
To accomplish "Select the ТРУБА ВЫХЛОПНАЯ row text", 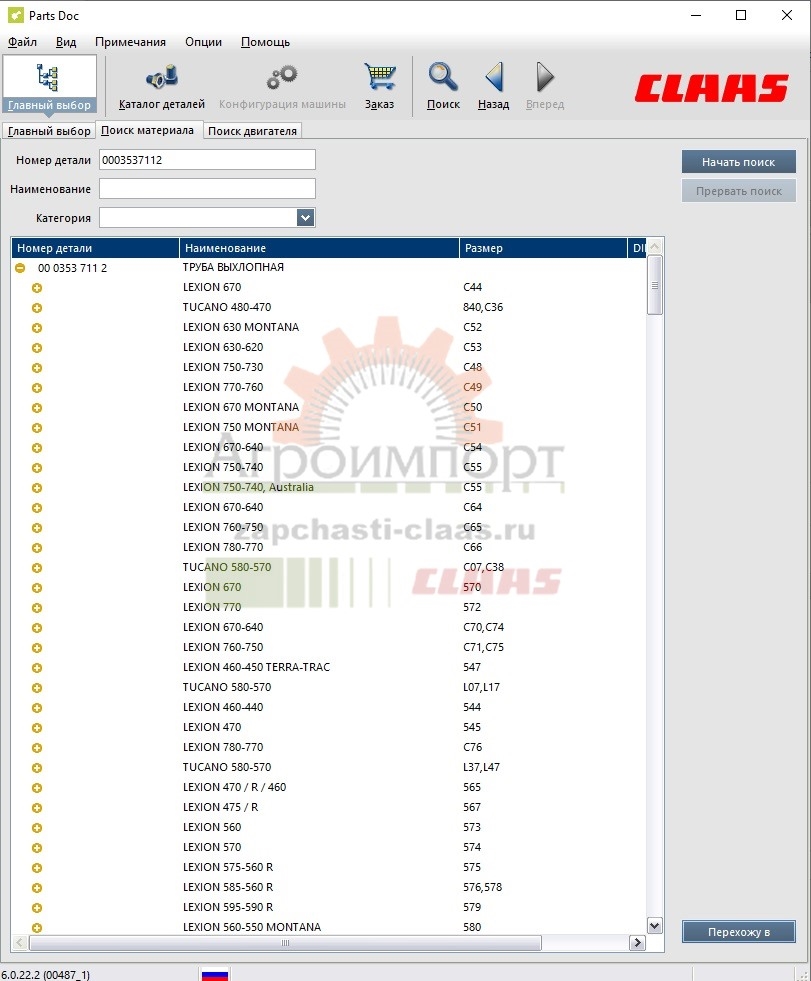I will pos(233,267).
